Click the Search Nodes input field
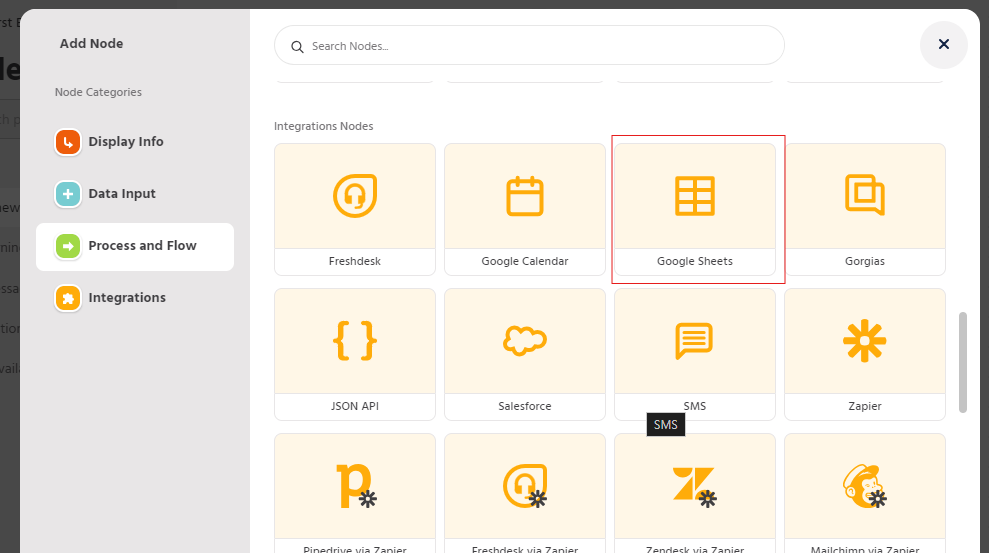 [x=540, y=46]
